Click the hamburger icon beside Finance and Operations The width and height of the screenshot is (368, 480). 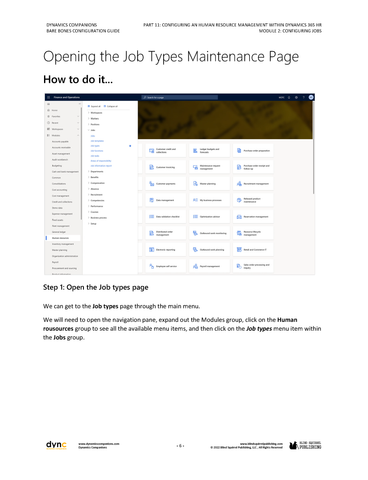click(x=49, y=97)
